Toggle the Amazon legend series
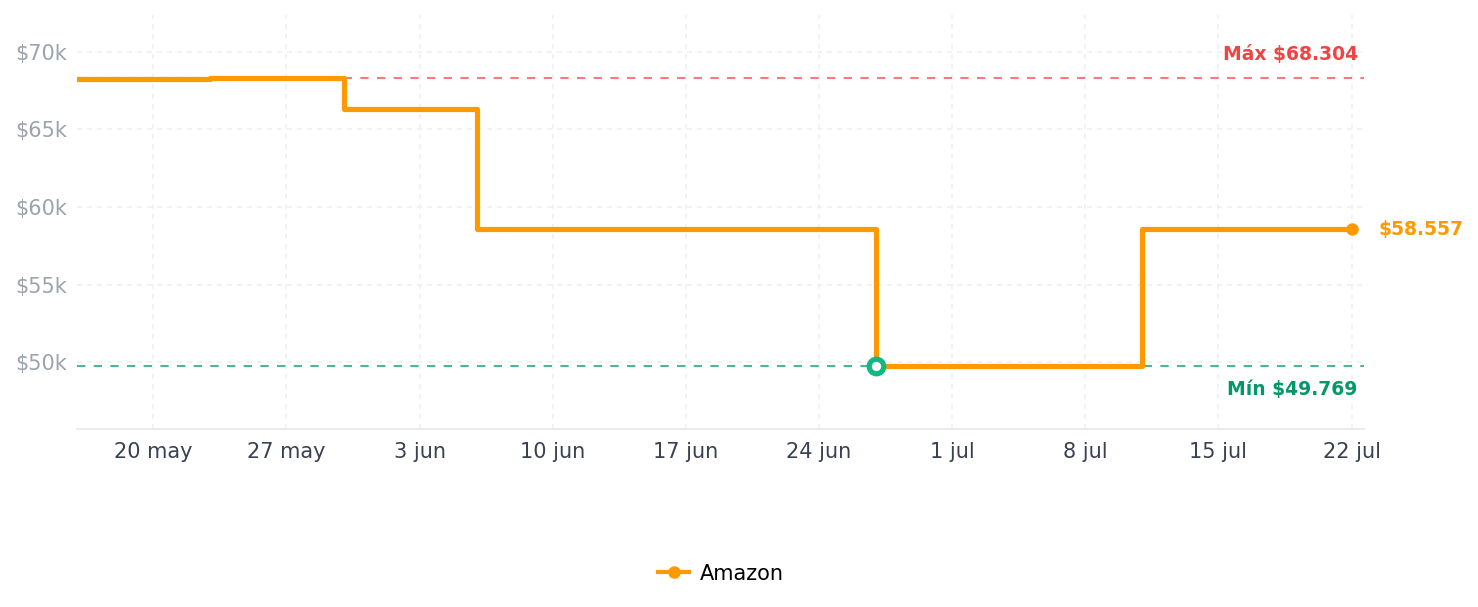The height and width of the screenshot is (607, 1478). point(719,573)
